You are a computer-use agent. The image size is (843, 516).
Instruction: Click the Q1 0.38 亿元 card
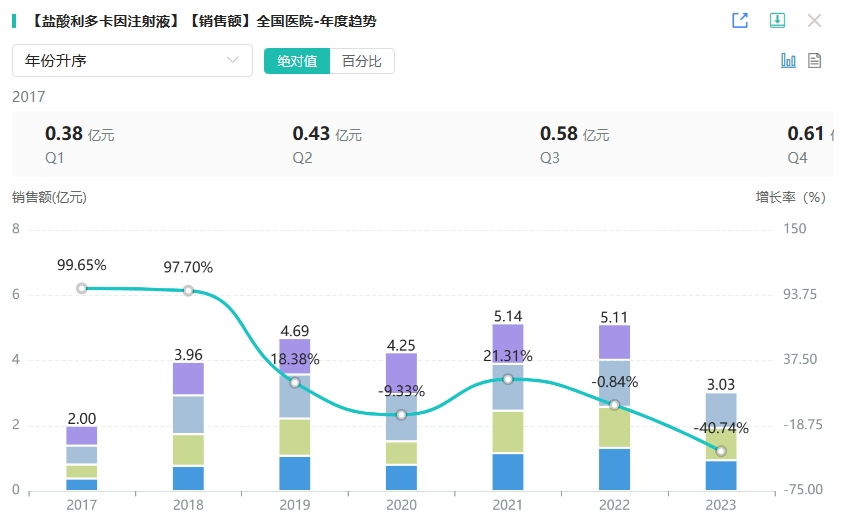click(80, 145)
